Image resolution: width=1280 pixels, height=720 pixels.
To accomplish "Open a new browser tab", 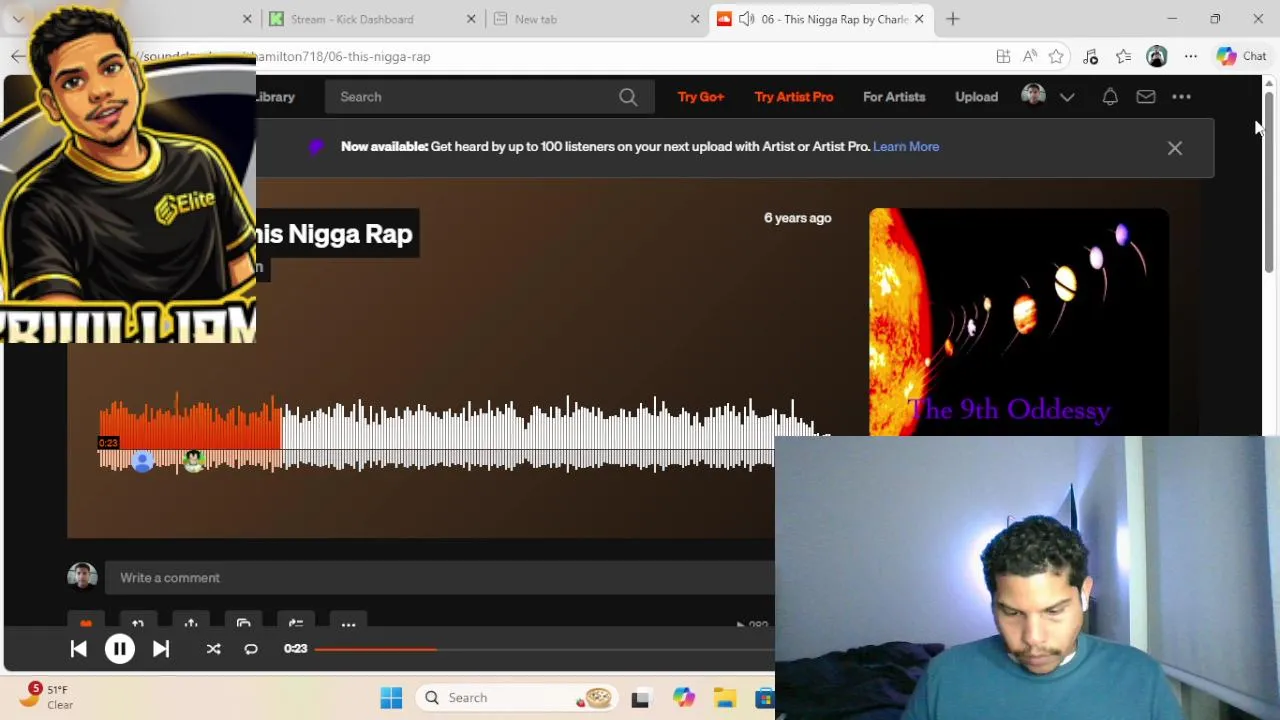I will pyautogui.click(x=953, y=19).
